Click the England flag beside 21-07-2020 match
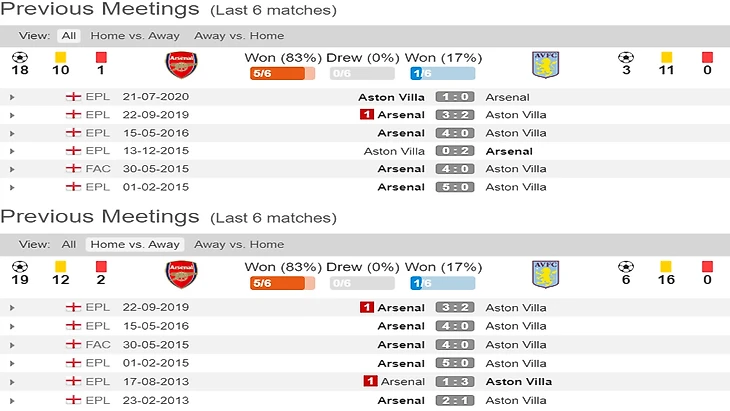Viewport: 730px width, 411px height. point(72,97)
